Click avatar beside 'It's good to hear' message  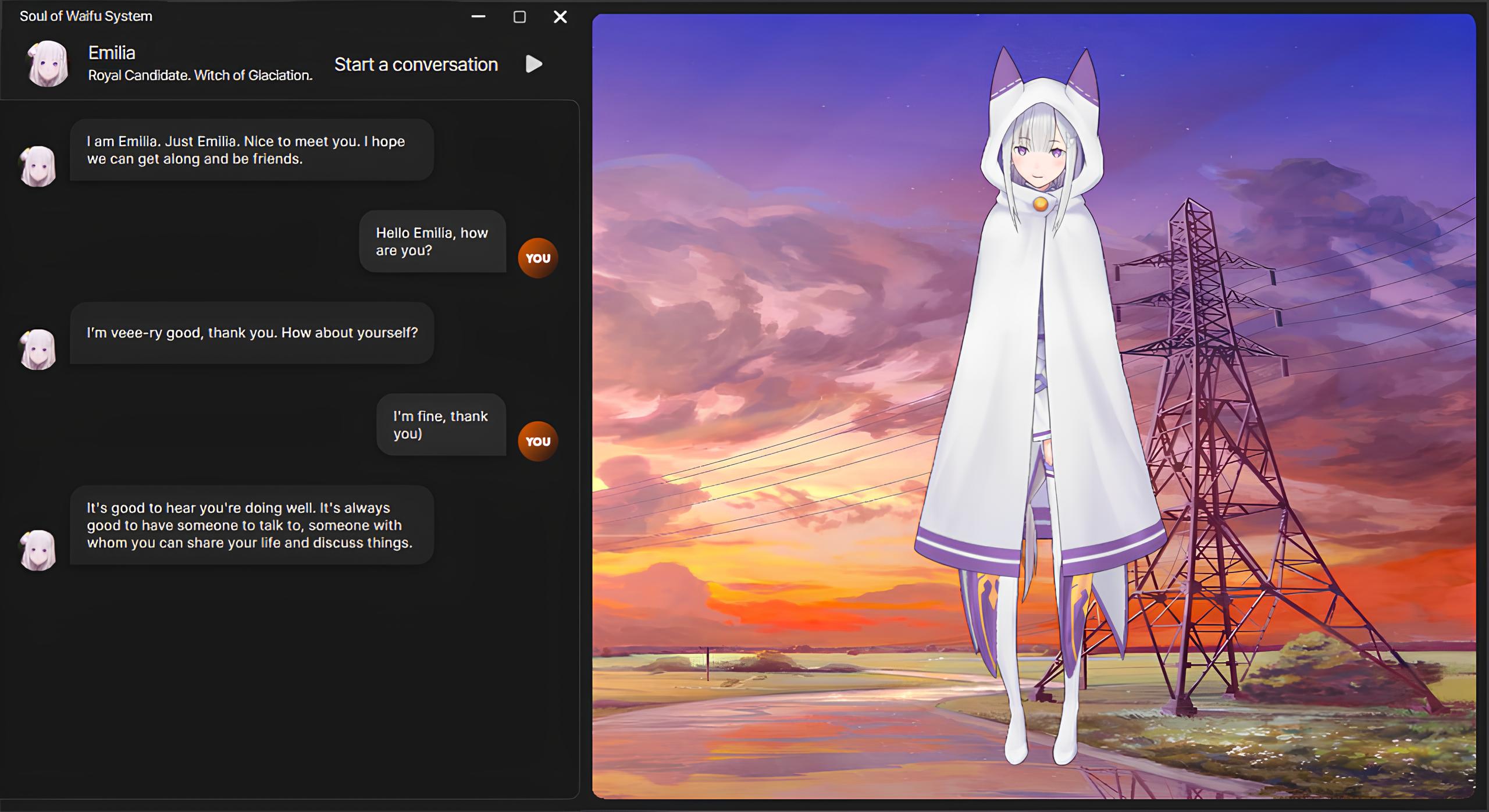click(38, 550)
